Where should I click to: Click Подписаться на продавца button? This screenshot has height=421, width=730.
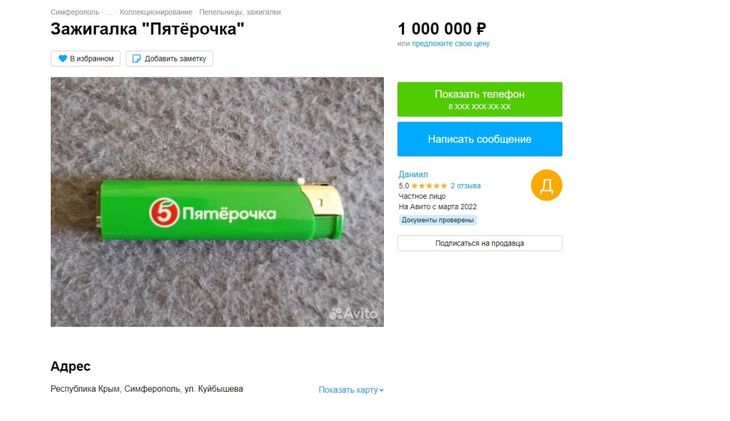point(480,243)
